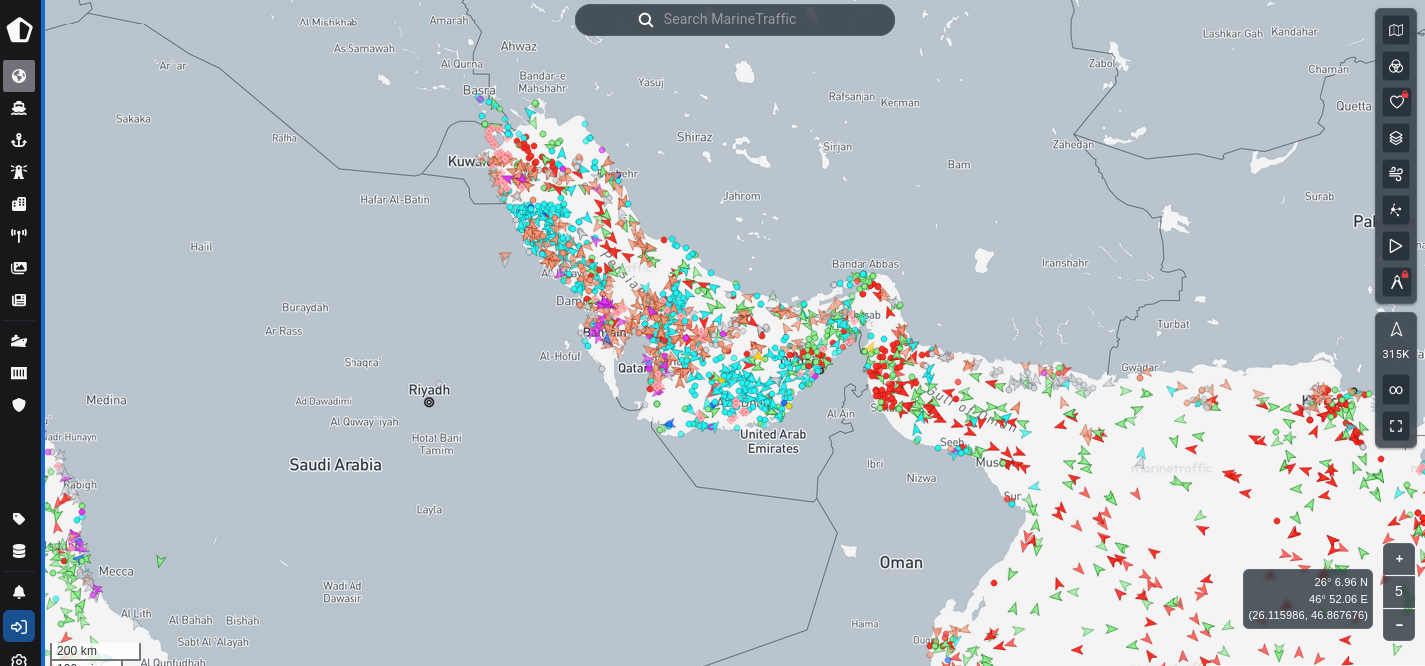Click the Nizwa city label
This screenshot has height=666, width=1425.
[x=921, y=478]
